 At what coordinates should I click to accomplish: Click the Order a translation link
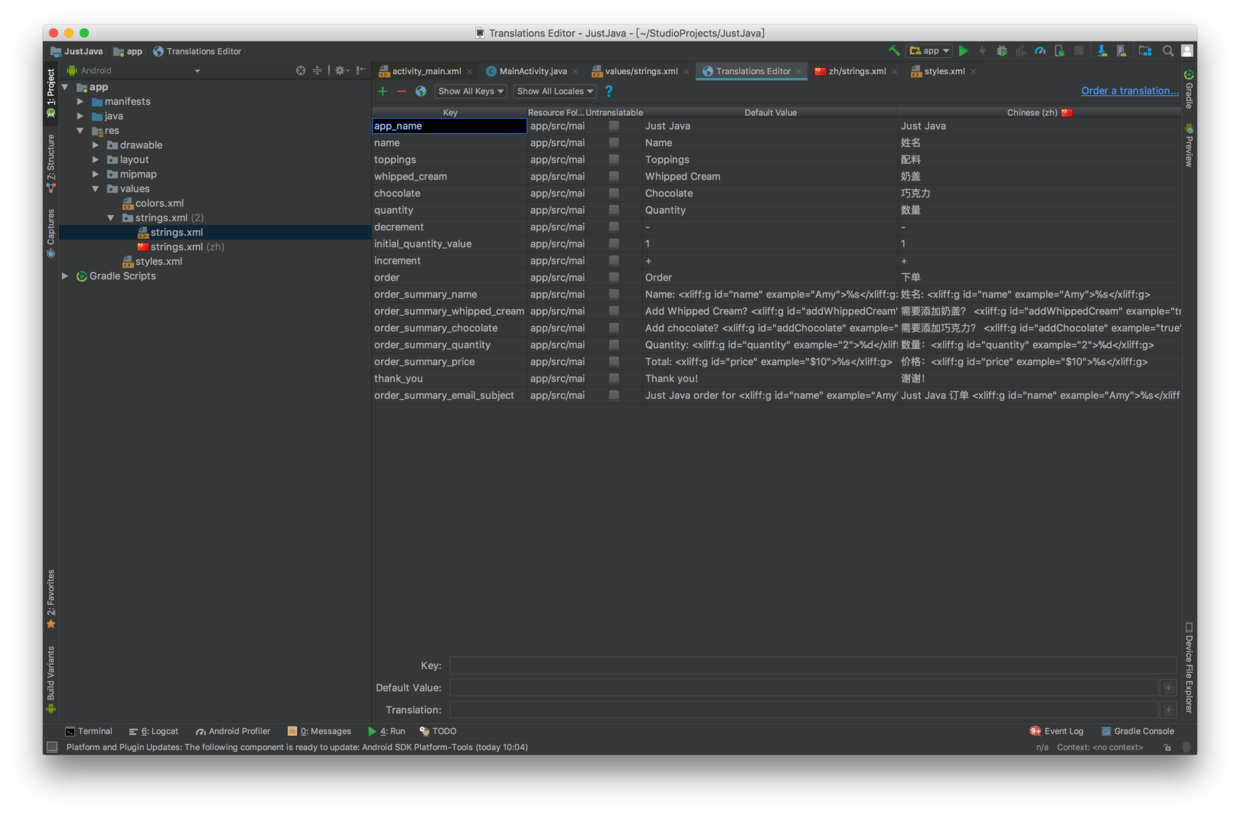point(1130,91)
